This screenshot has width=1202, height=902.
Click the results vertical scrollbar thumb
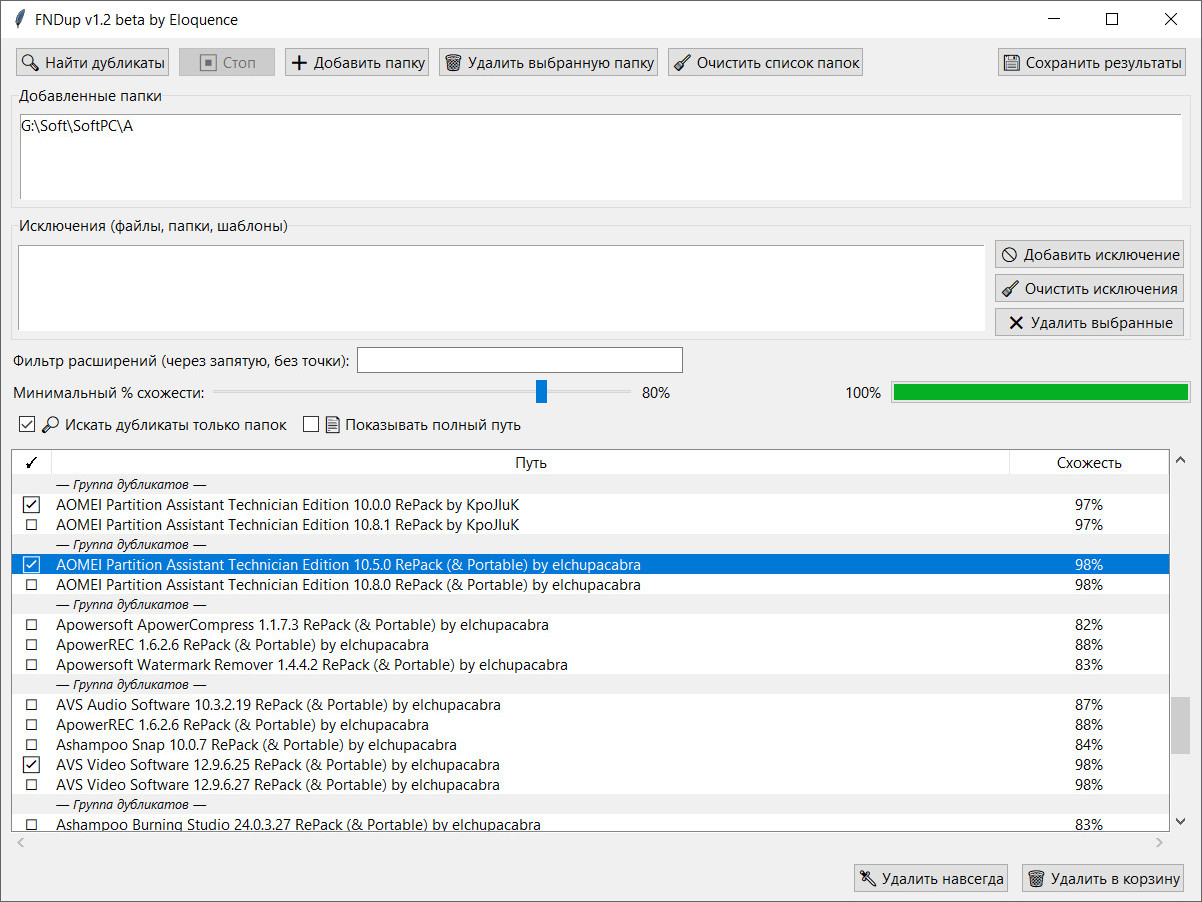pos(1180,726)
